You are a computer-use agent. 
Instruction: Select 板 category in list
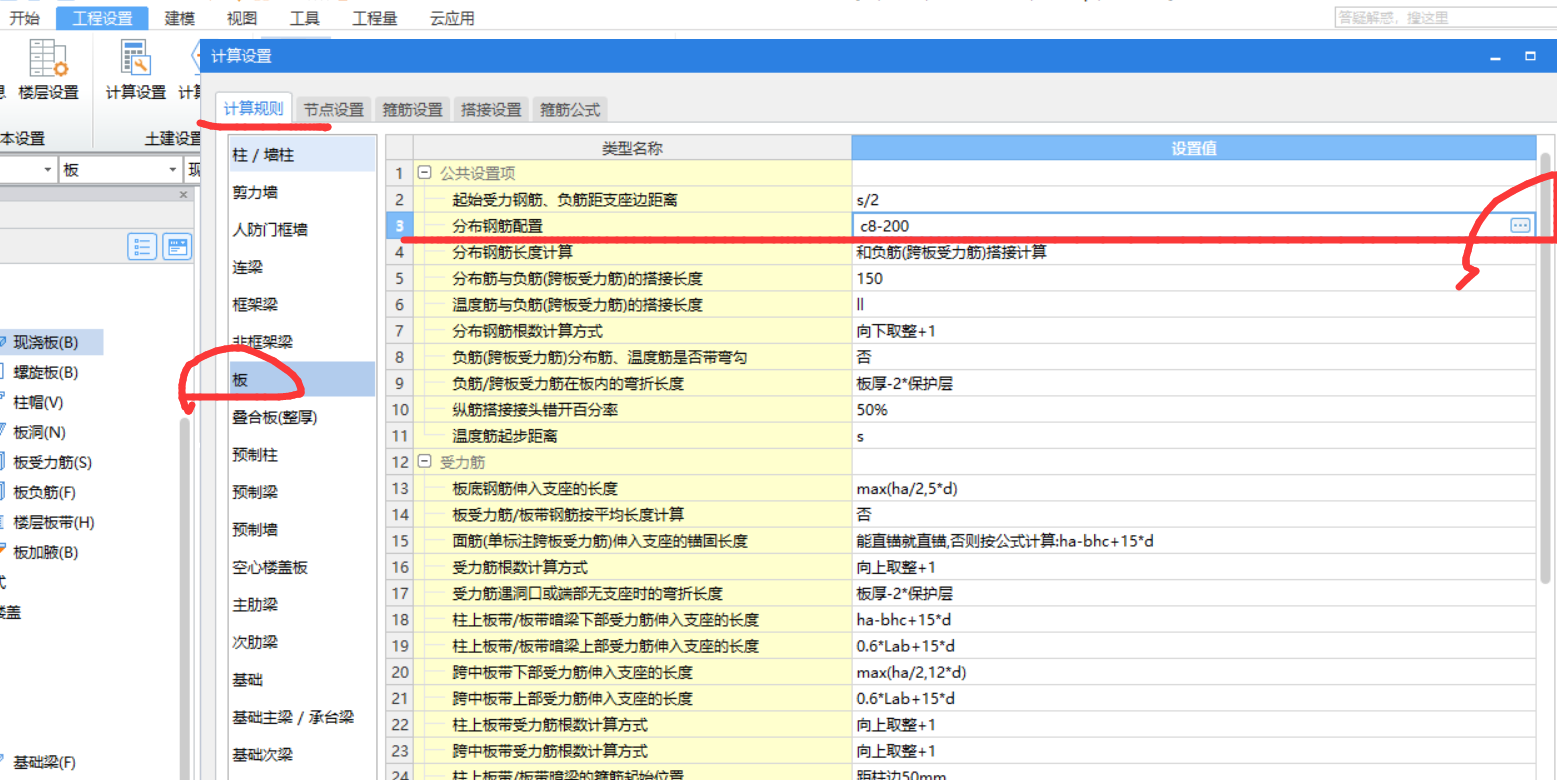pyautogui.click(x=301, y=379)
